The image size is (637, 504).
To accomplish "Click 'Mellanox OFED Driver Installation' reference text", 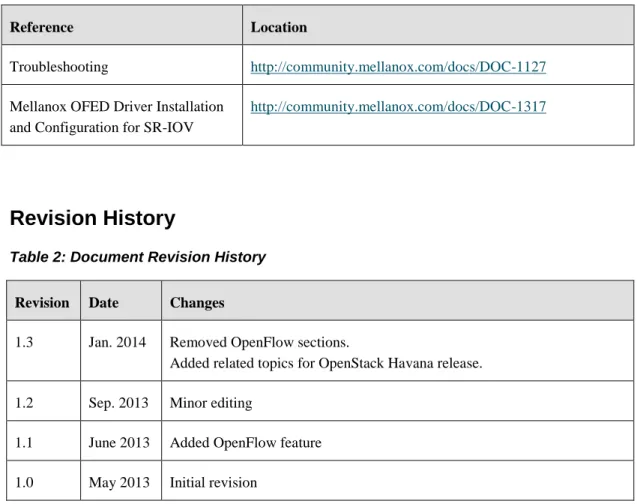I will 117,106.
